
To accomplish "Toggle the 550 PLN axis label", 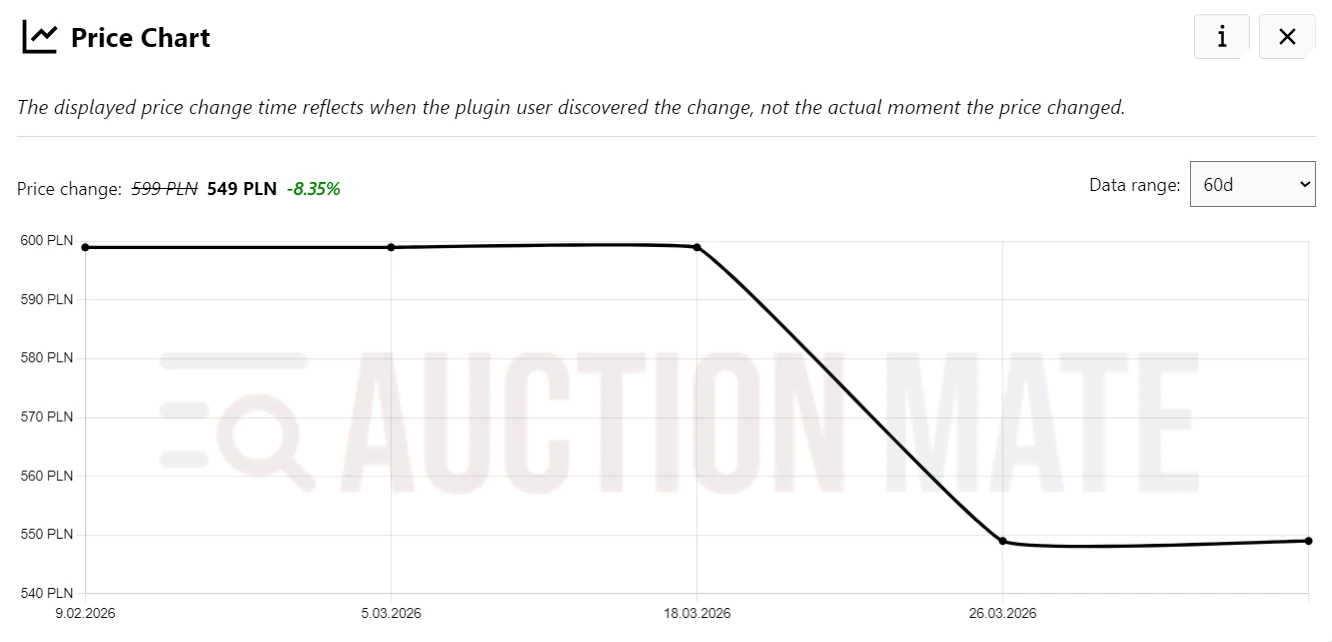I will pyautogui.click(x=46, y=534).
